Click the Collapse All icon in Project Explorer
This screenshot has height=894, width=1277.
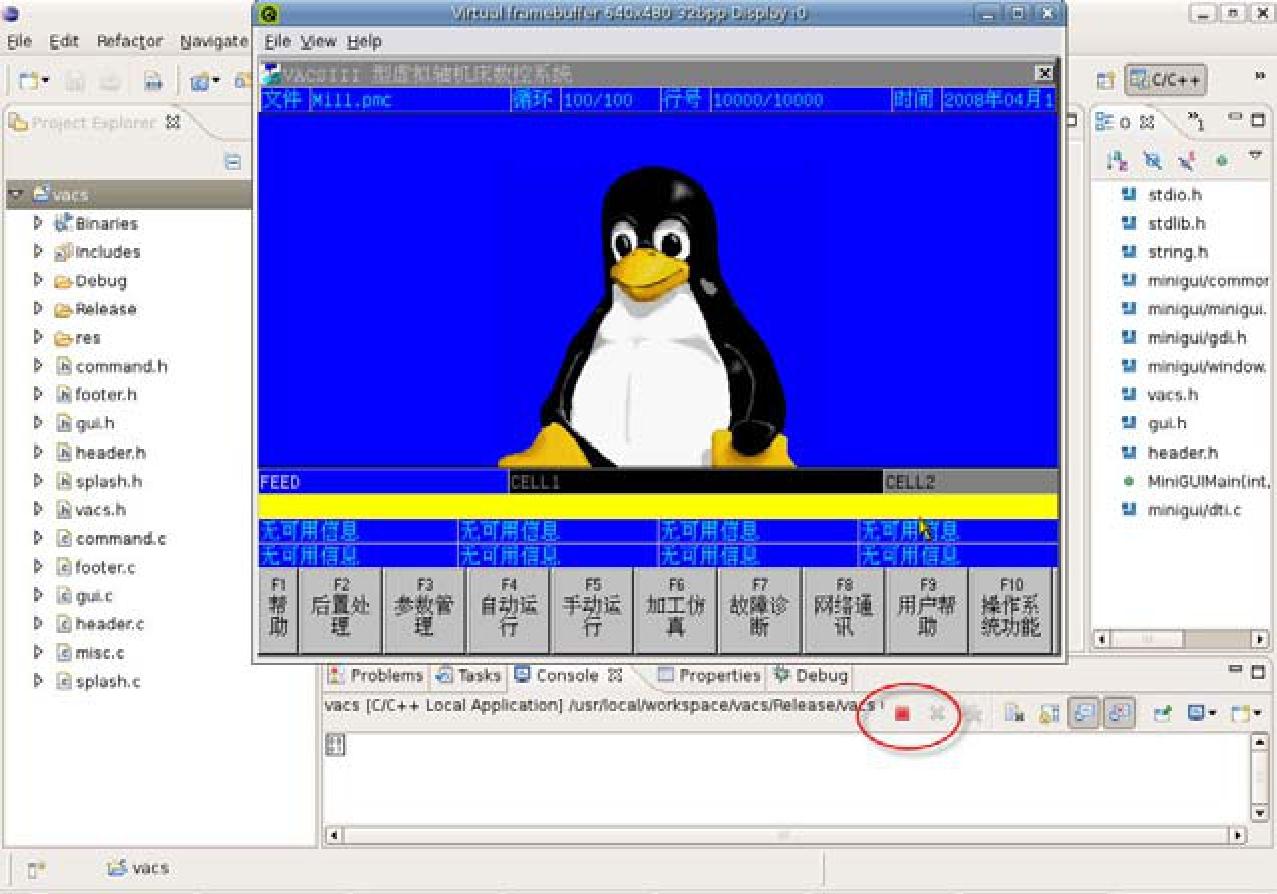(x=232, y=161)
